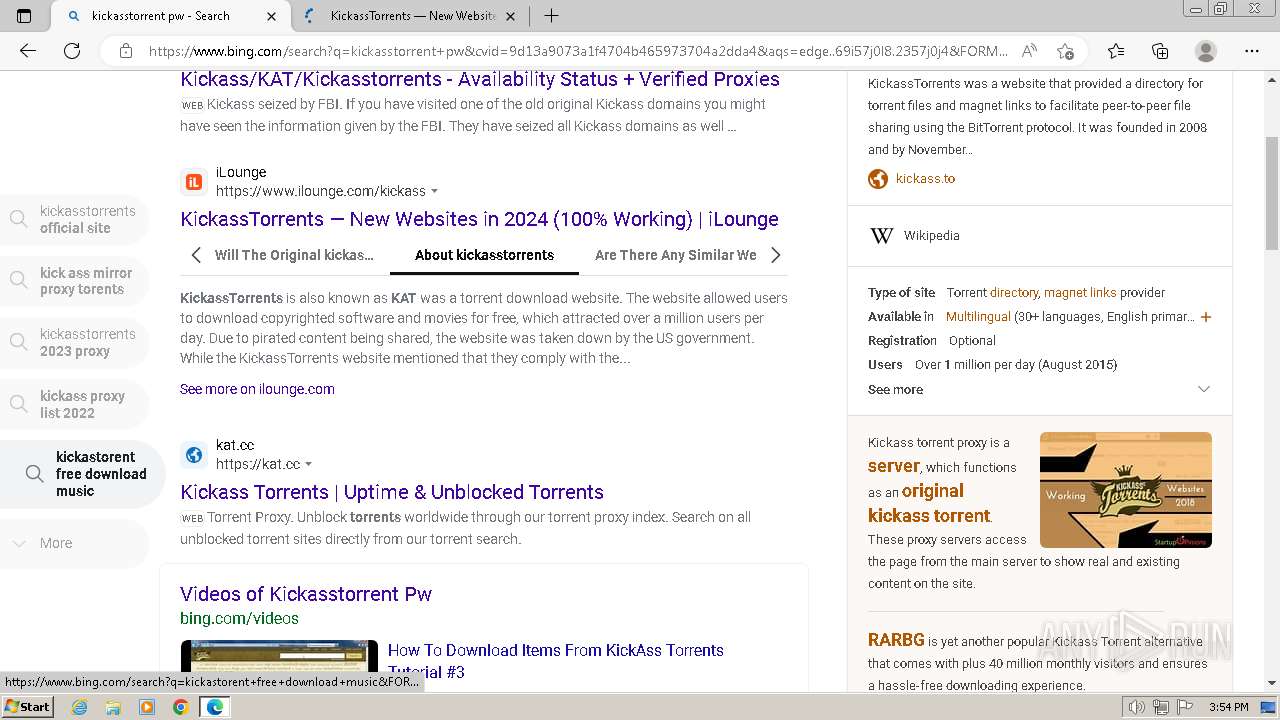Open the 'RARBG' bold text link

895,640
